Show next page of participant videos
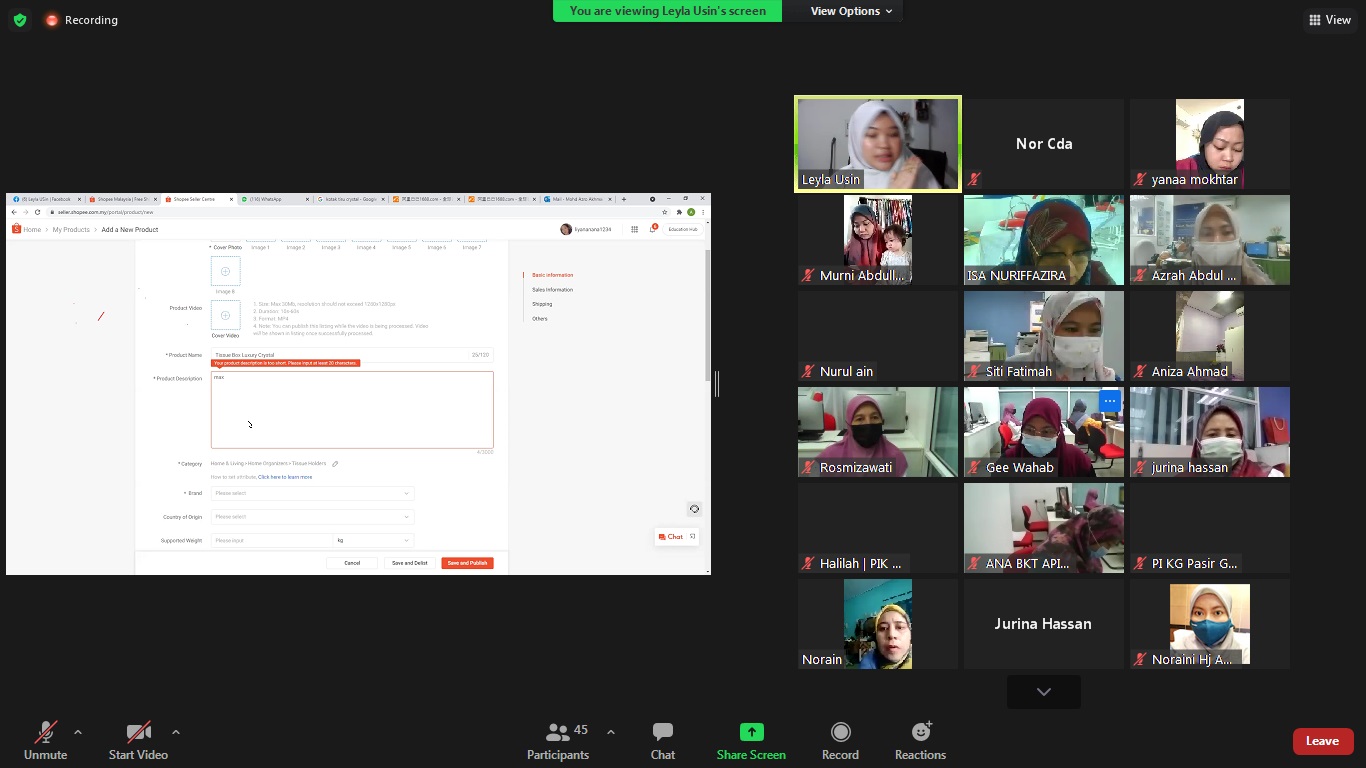The height and width of the screenshot is (768, 1366). pyautogui.click(x=1043, y=692)
